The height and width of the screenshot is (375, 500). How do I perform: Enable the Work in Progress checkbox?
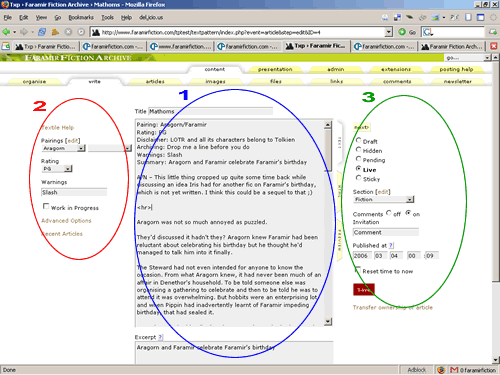coord(46,206)
